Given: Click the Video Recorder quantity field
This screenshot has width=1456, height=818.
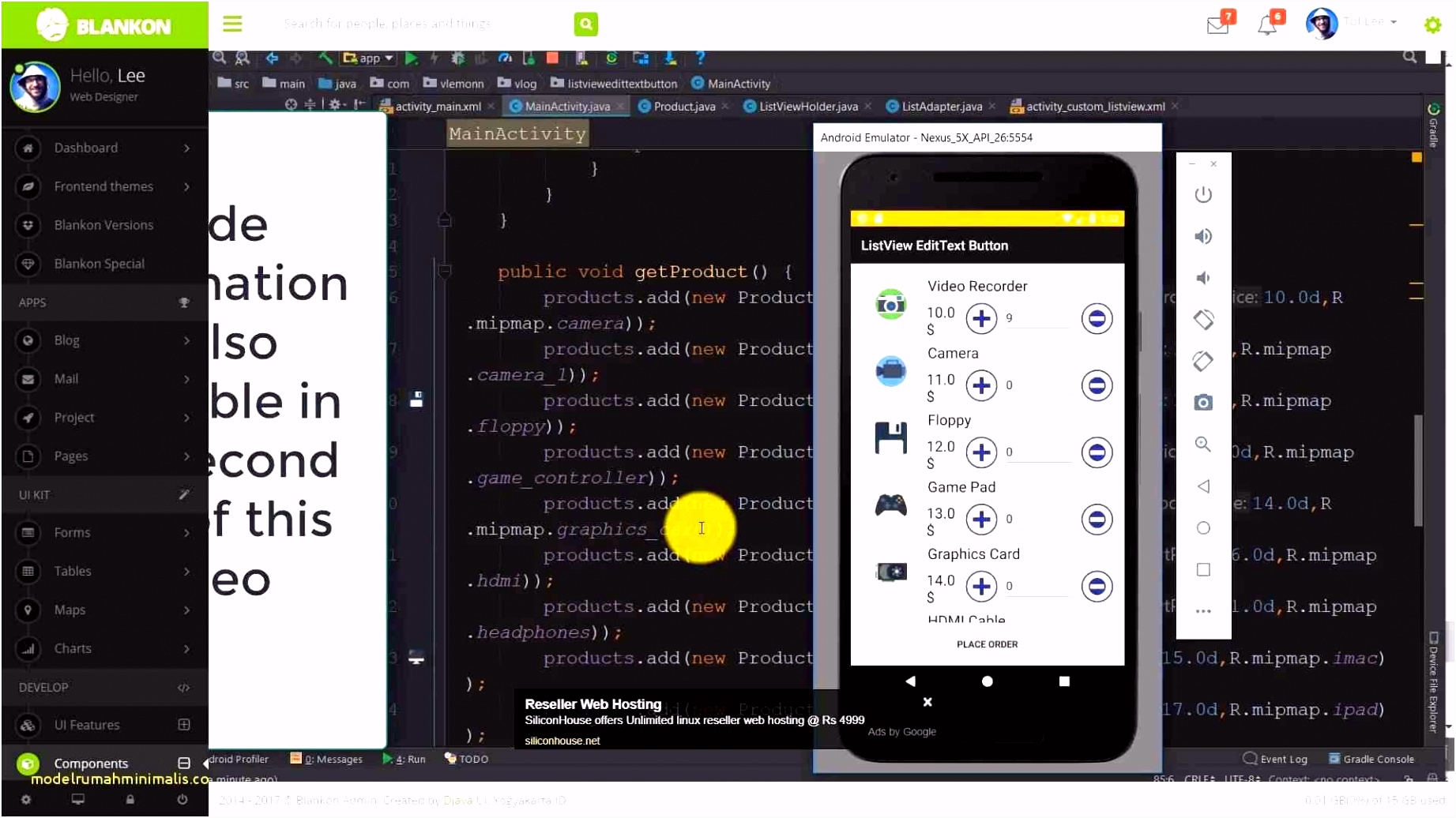Looking at the screenshot, I should pos(1036,318).
